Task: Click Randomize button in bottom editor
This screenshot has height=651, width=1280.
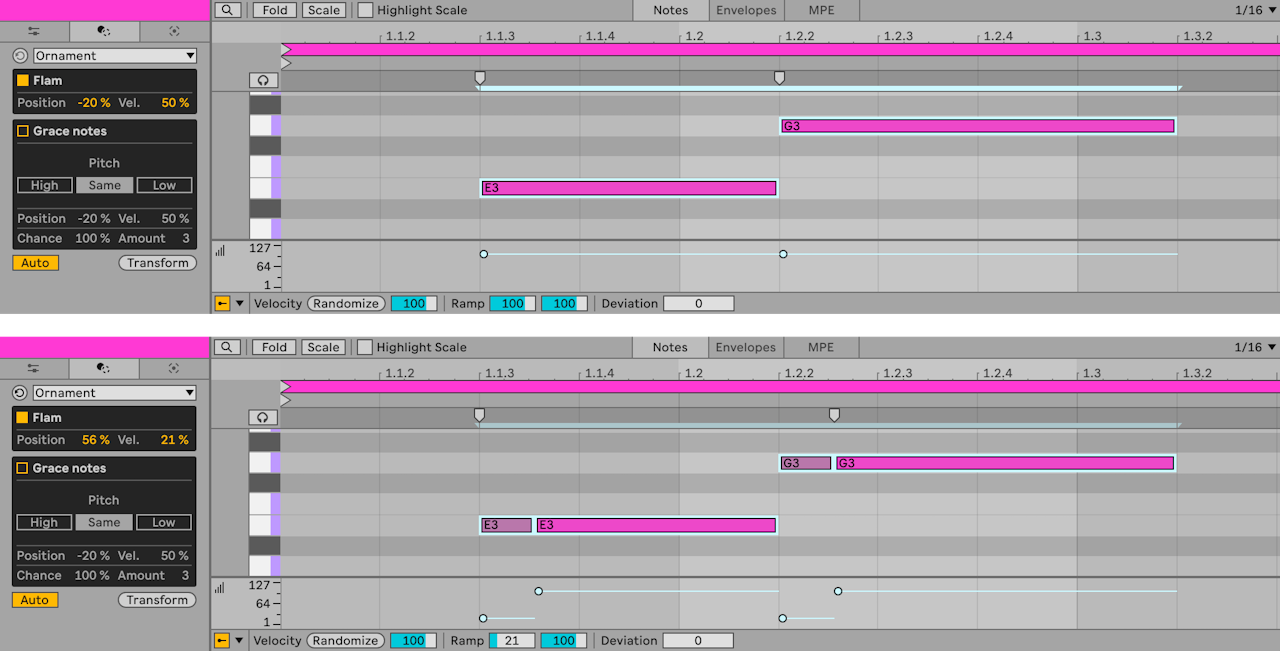Action: point(346,640)
